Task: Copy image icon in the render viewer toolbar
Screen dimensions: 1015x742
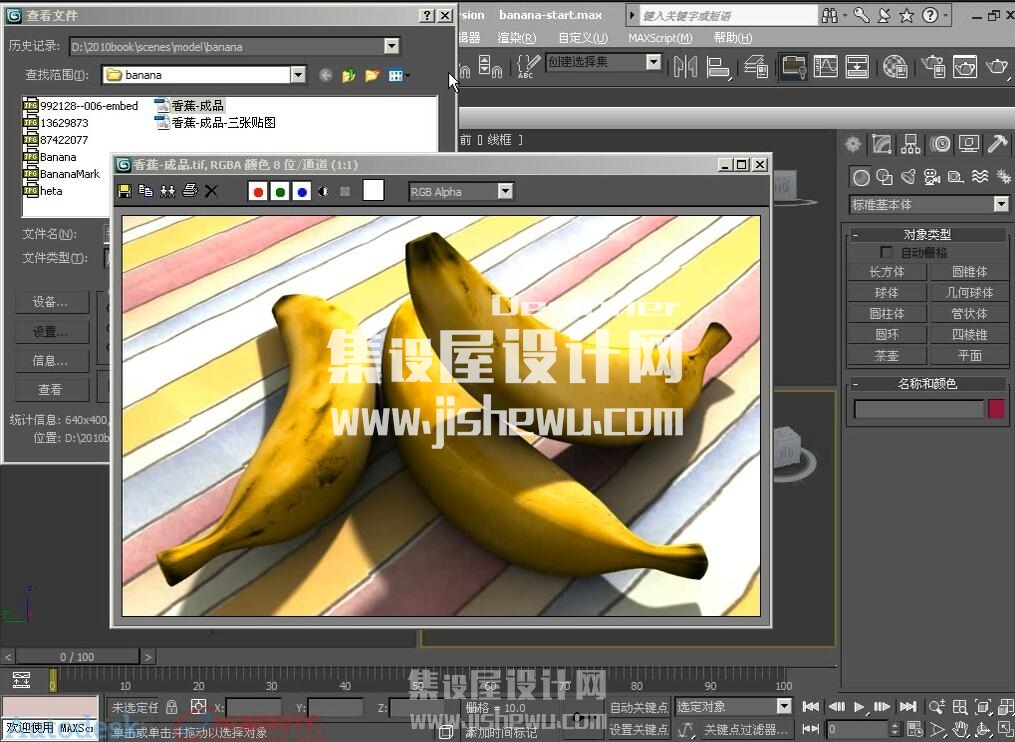Action: [x=146, y=191]
